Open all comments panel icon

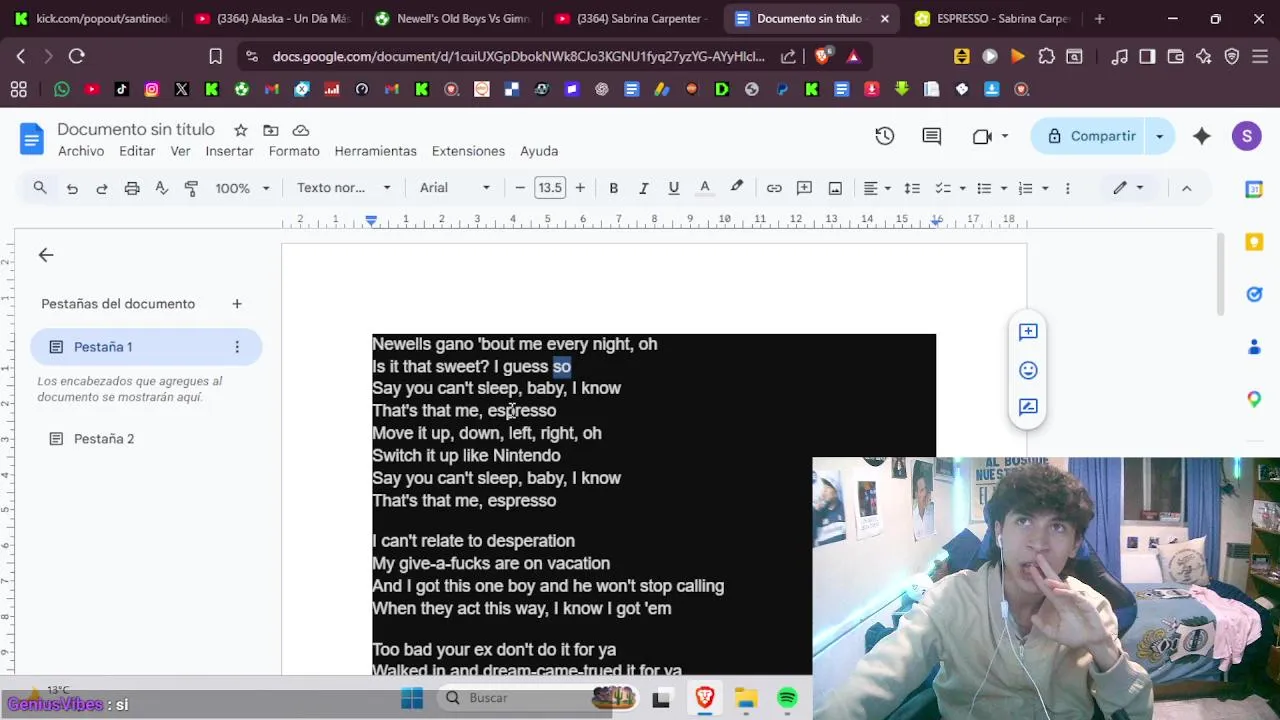pyautogui.click(x=932, y=136)
